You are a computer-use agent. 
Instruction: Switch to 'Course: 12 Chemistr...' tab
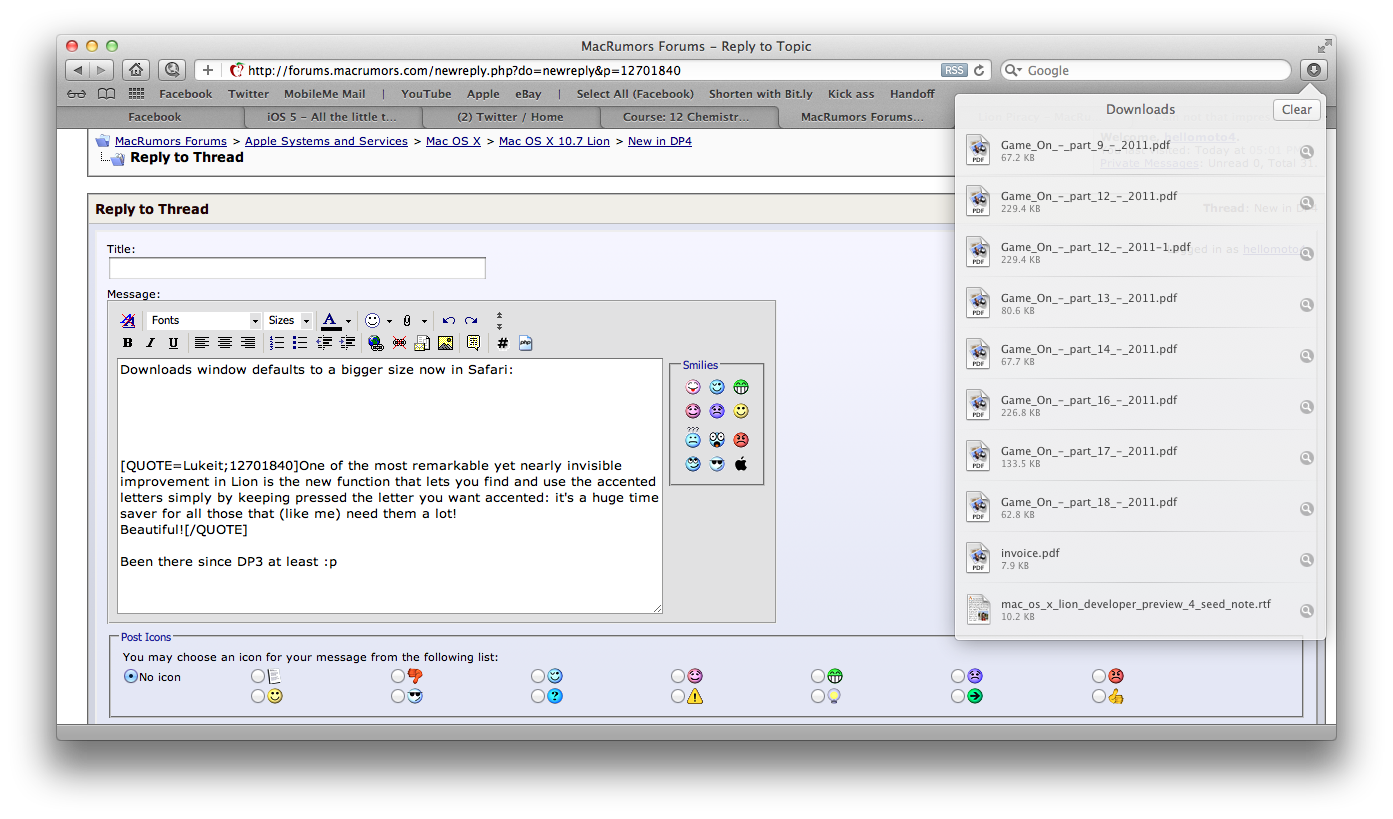[686, 117]
